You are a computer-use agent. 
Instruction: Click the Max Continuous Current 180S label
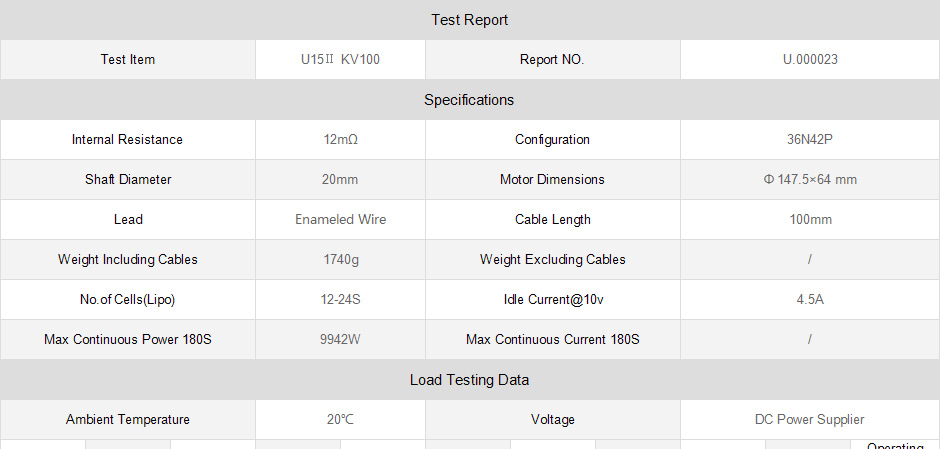(552, 339)
